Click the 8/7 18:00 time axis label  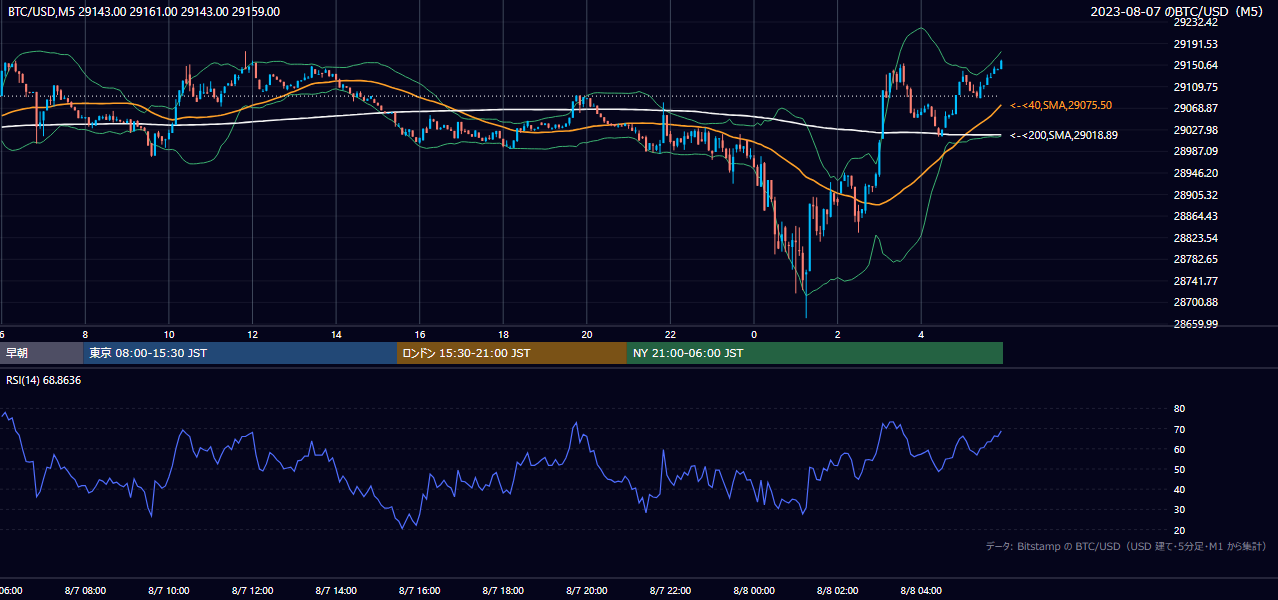(504, 591)
